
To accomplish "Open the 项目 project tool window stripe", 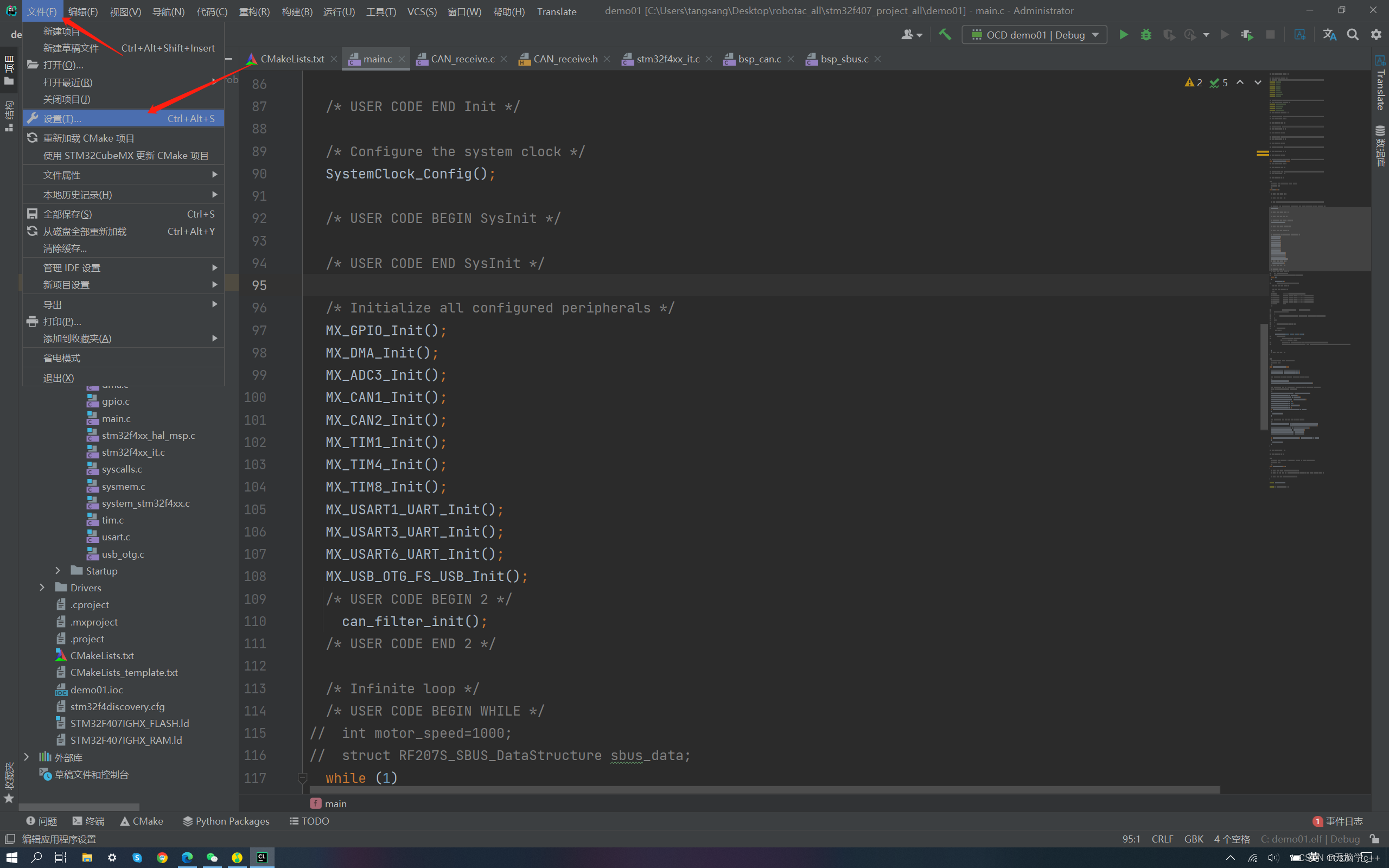I will (9, 70).
